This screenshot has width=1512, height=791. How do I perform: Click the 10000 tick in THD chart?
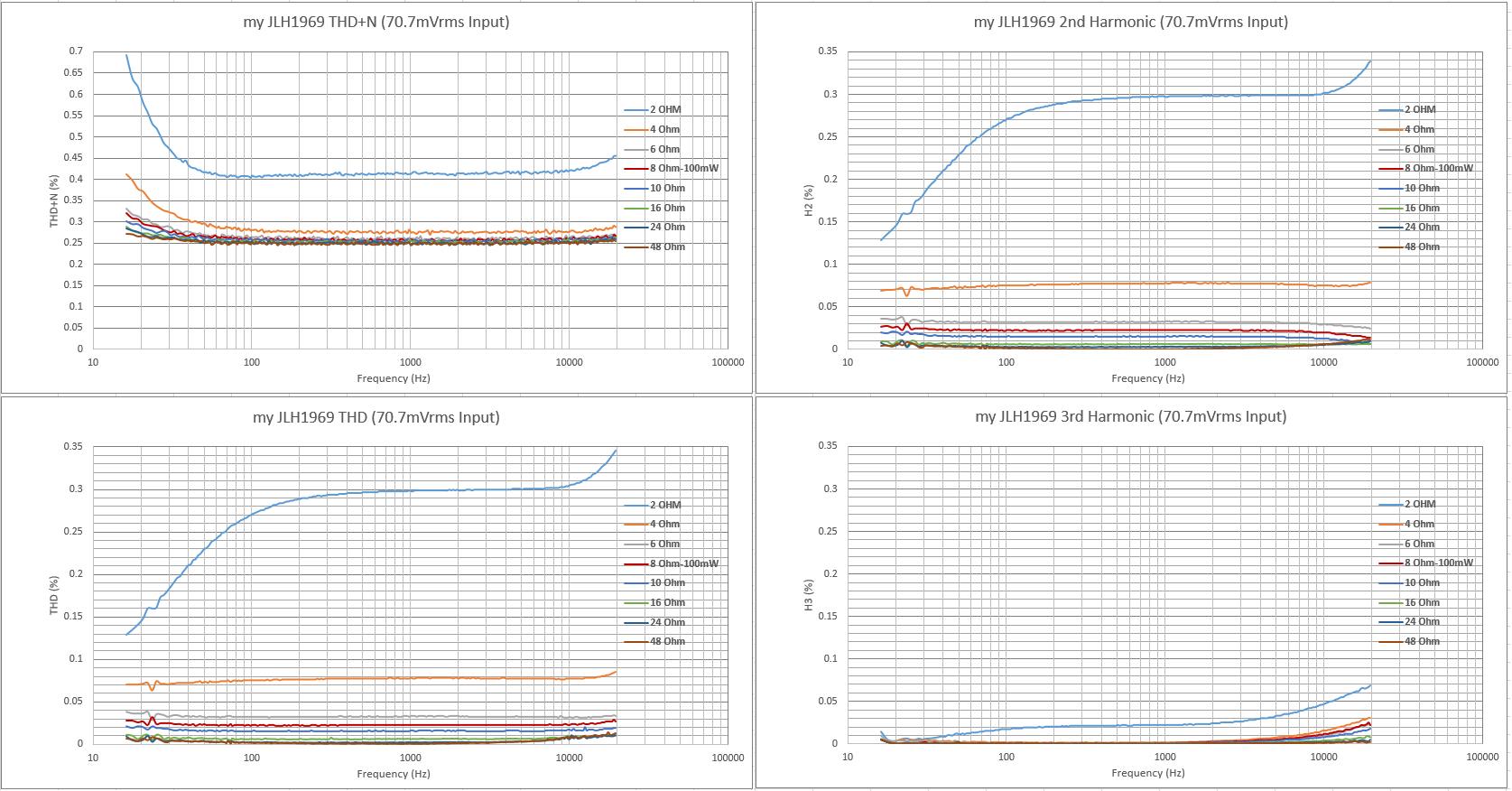[x=570, y=758]
